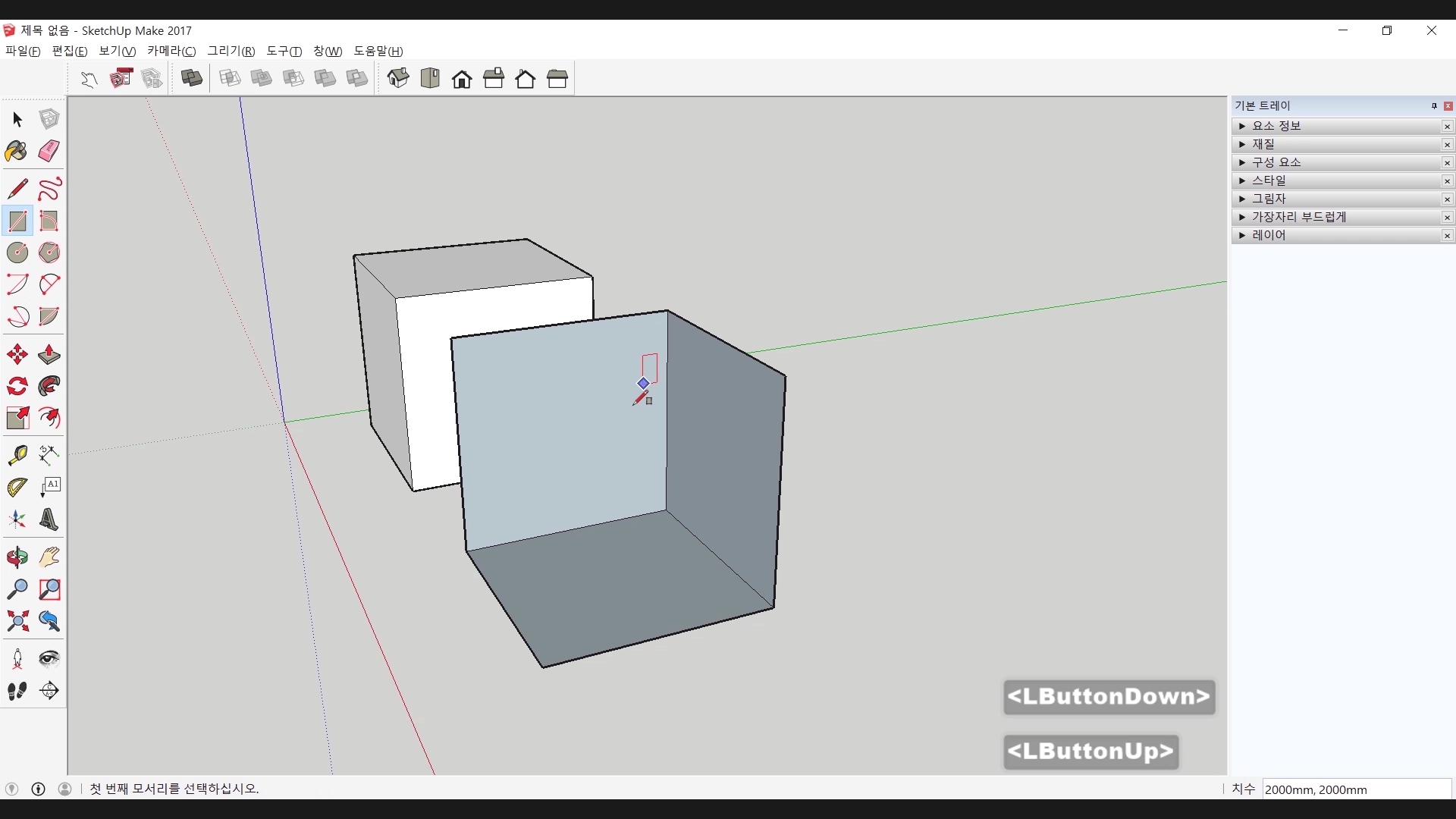
Task: Close the 그림자 tray section
Action: tap(1447, 199)
